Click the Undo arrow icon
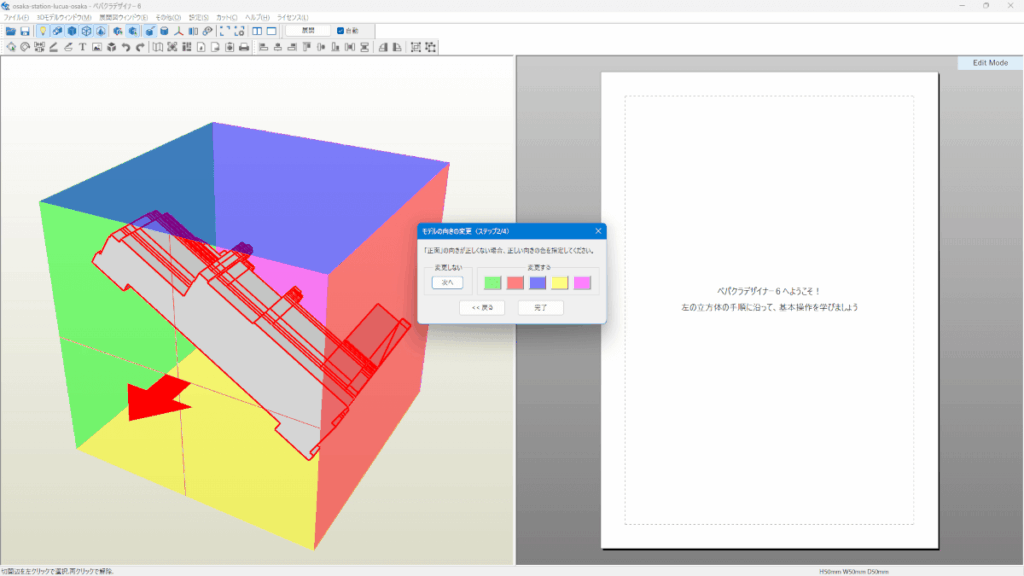This screenshot has width=1024, height=576. (x=126, y=47)
